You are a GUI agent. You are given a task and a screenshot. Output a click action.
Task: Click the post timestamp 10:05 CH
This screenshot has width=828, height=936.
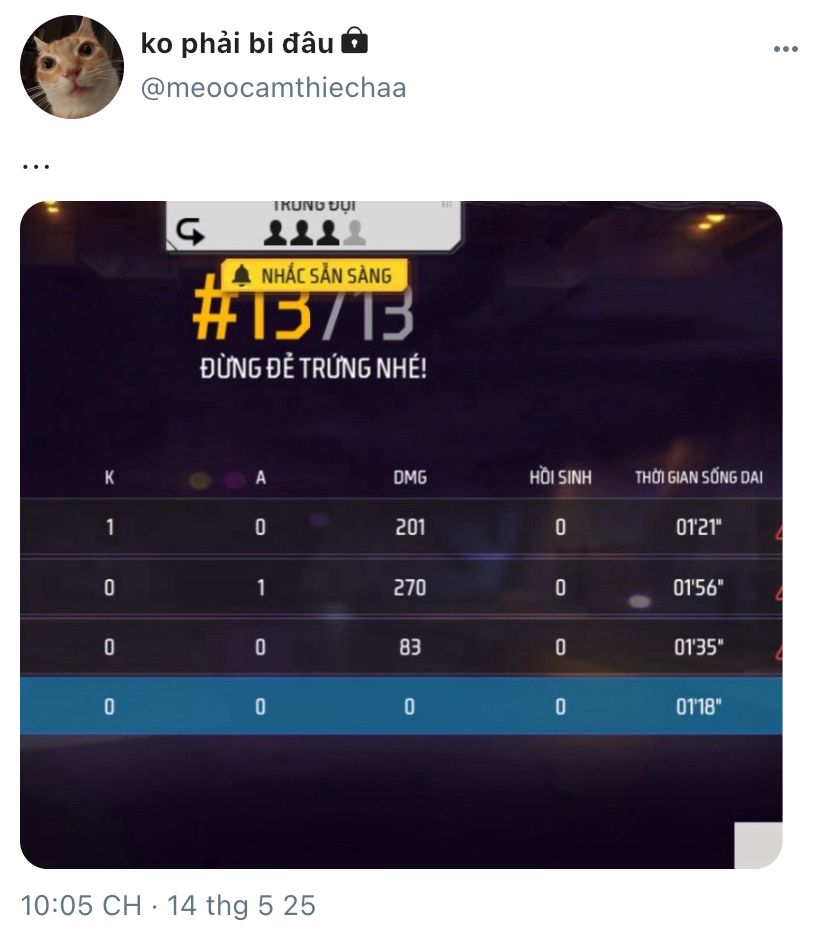pyautogui.click(x=81, y=906)
